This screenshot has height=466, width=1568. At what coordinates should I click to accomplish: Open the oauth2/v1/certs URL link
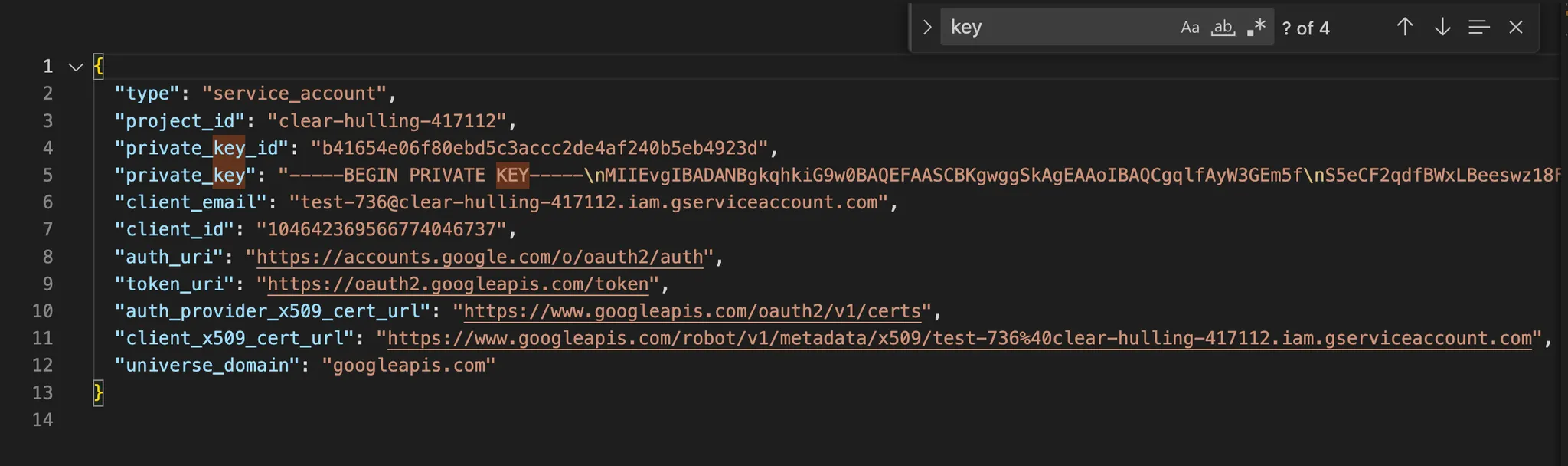pyautogui.click(x=691, y=311)
